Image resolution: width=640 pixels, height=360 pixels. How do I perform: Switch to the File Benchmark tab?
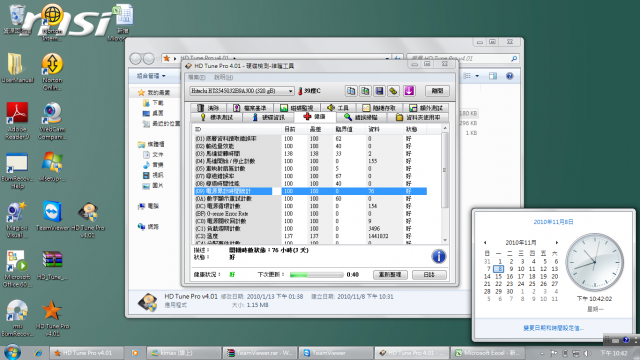coord(249,108)
